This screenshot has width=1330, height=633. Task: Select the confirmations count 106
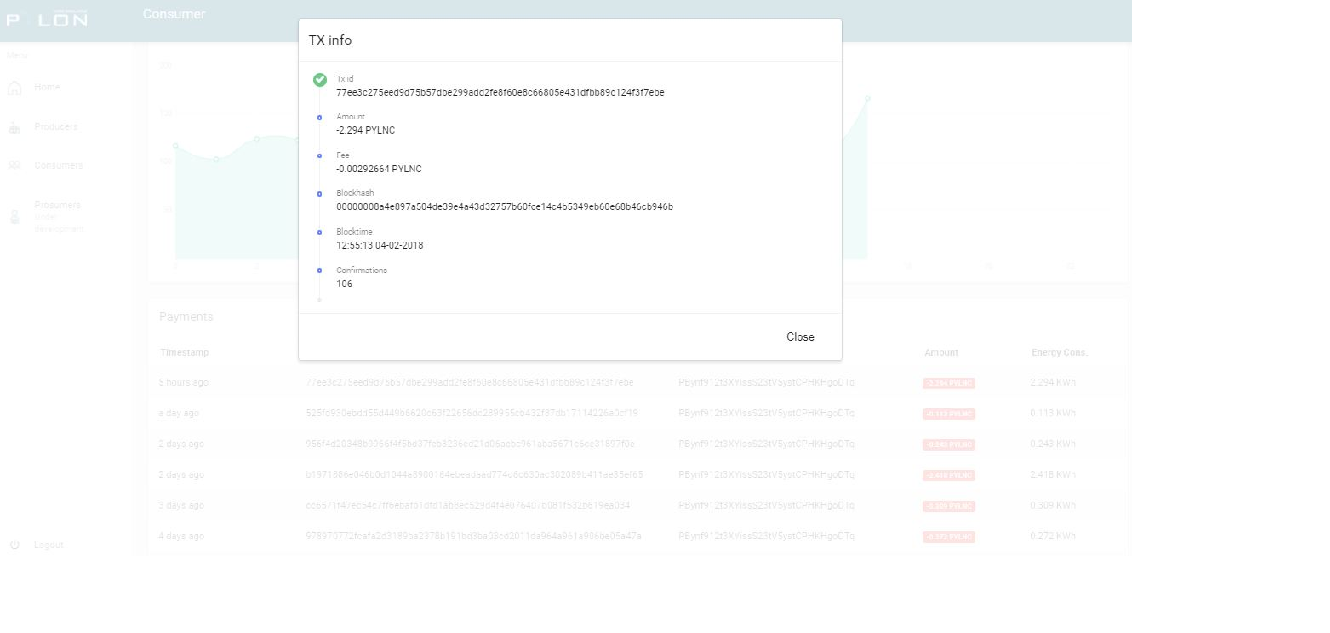345,284
